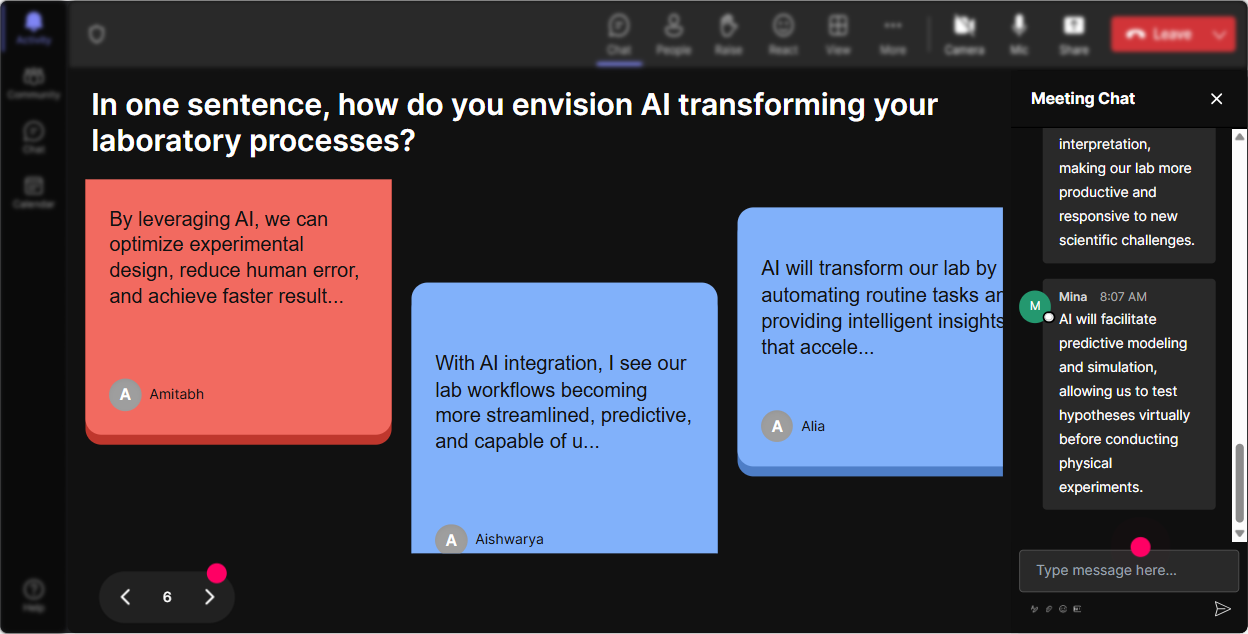Open the Community section in sidebar
Viewport: 1248px width, 634px height.
point(33,84)
